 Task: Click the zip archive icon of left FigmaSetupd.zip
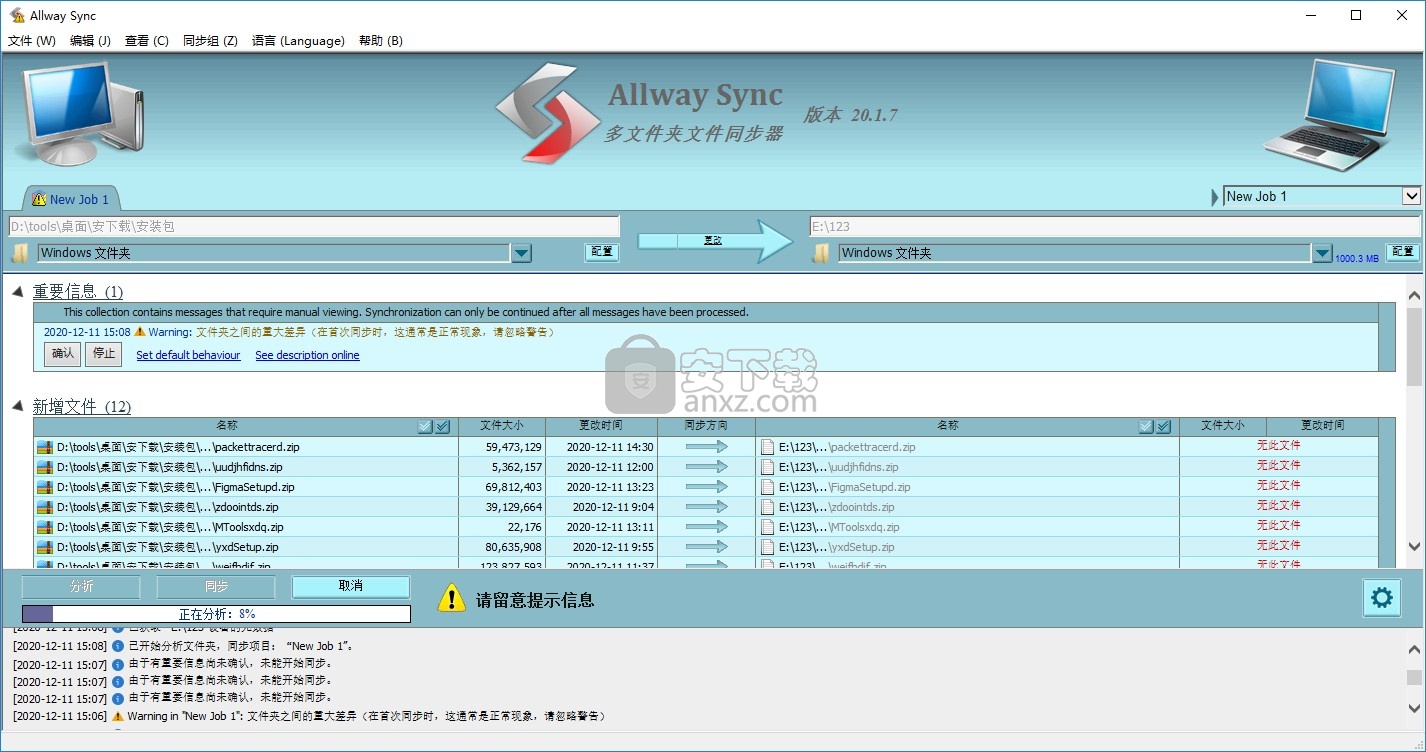pyautogui.click(x=44, y=487)
